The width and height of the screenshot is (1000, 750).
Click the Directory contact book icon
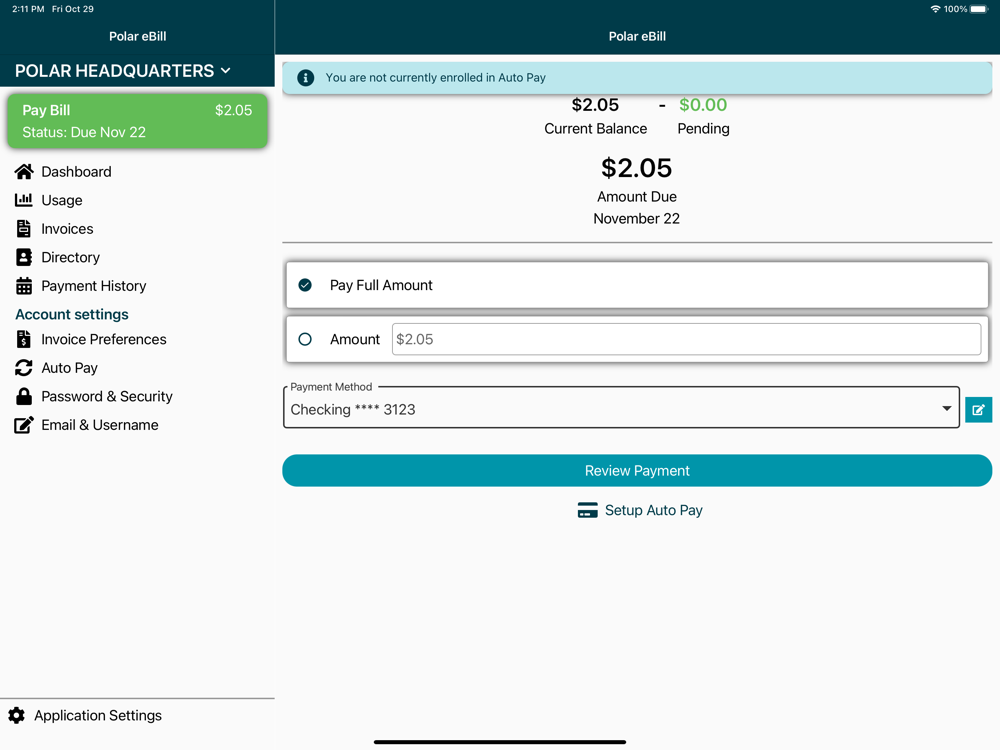click(x=24, y=257)
